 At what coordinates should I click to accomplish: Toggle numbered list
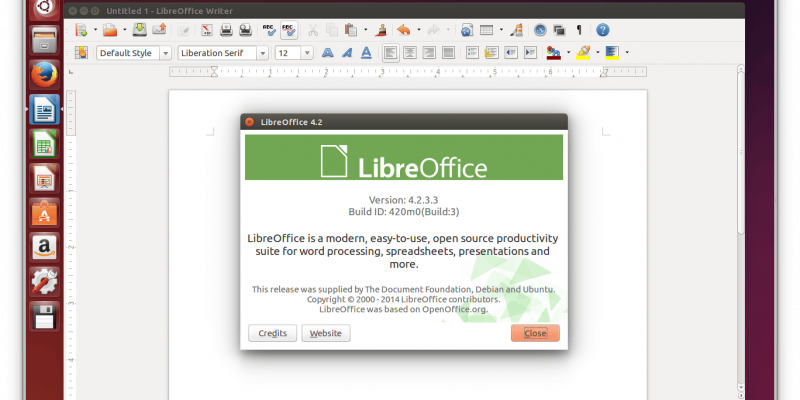pyautogui.click(x=472, y=53)
